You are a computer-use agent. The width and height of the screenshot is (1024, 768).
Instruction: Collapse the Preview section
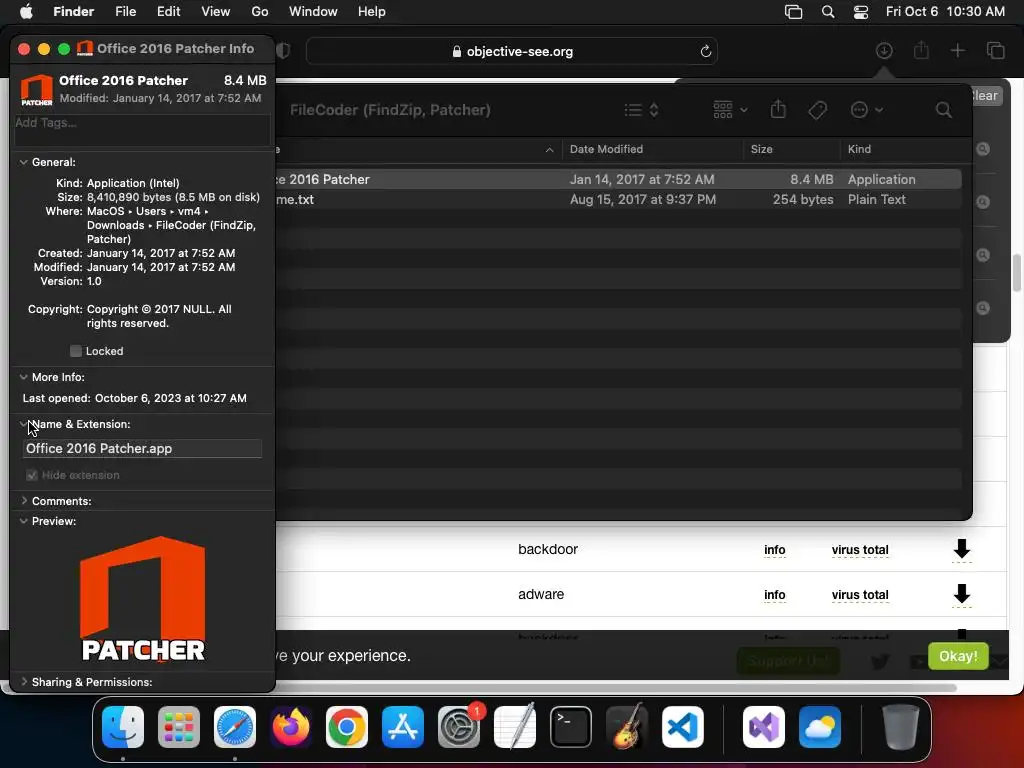24,521
